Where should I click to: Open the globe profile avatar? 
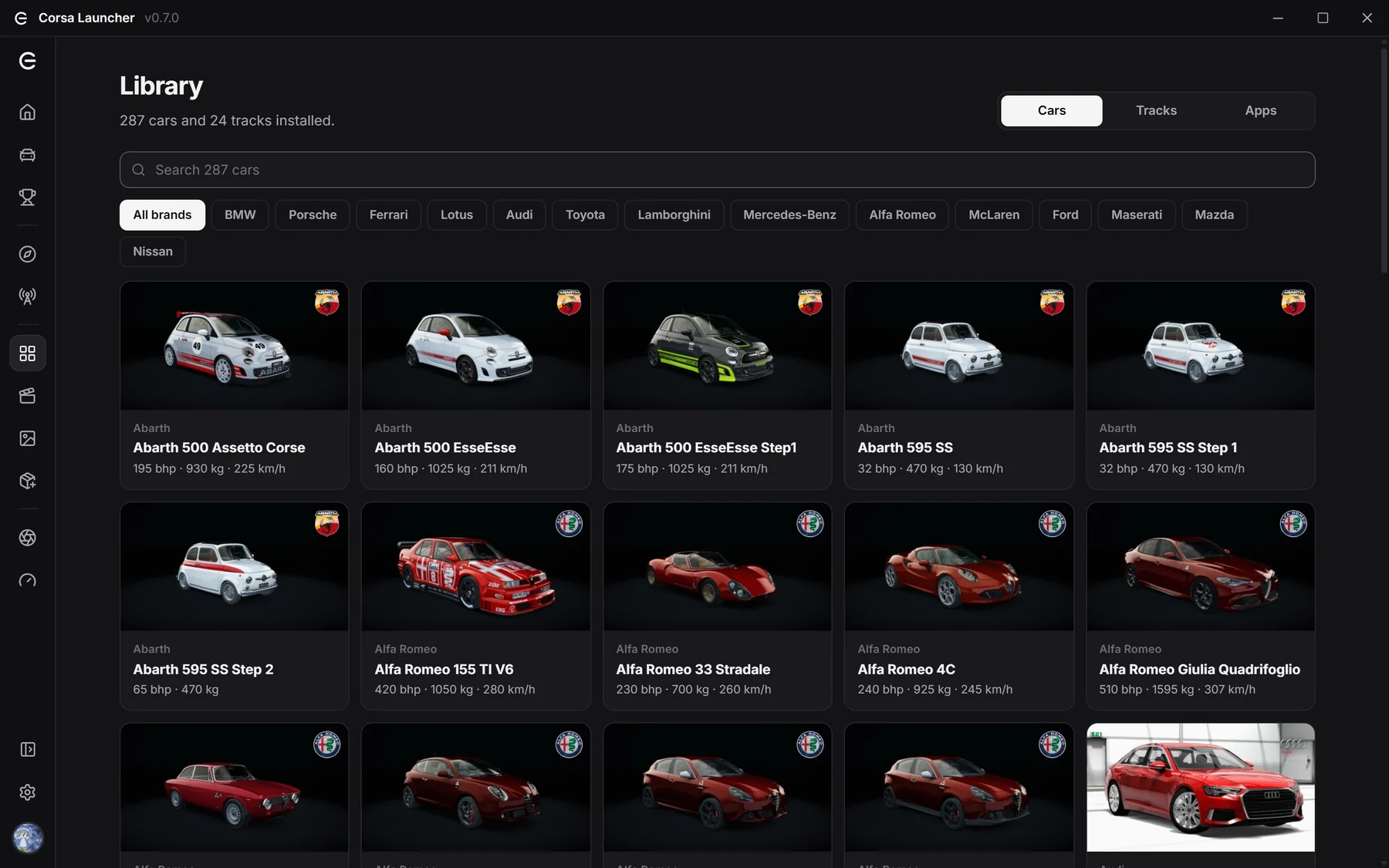(x=28, y=838)
